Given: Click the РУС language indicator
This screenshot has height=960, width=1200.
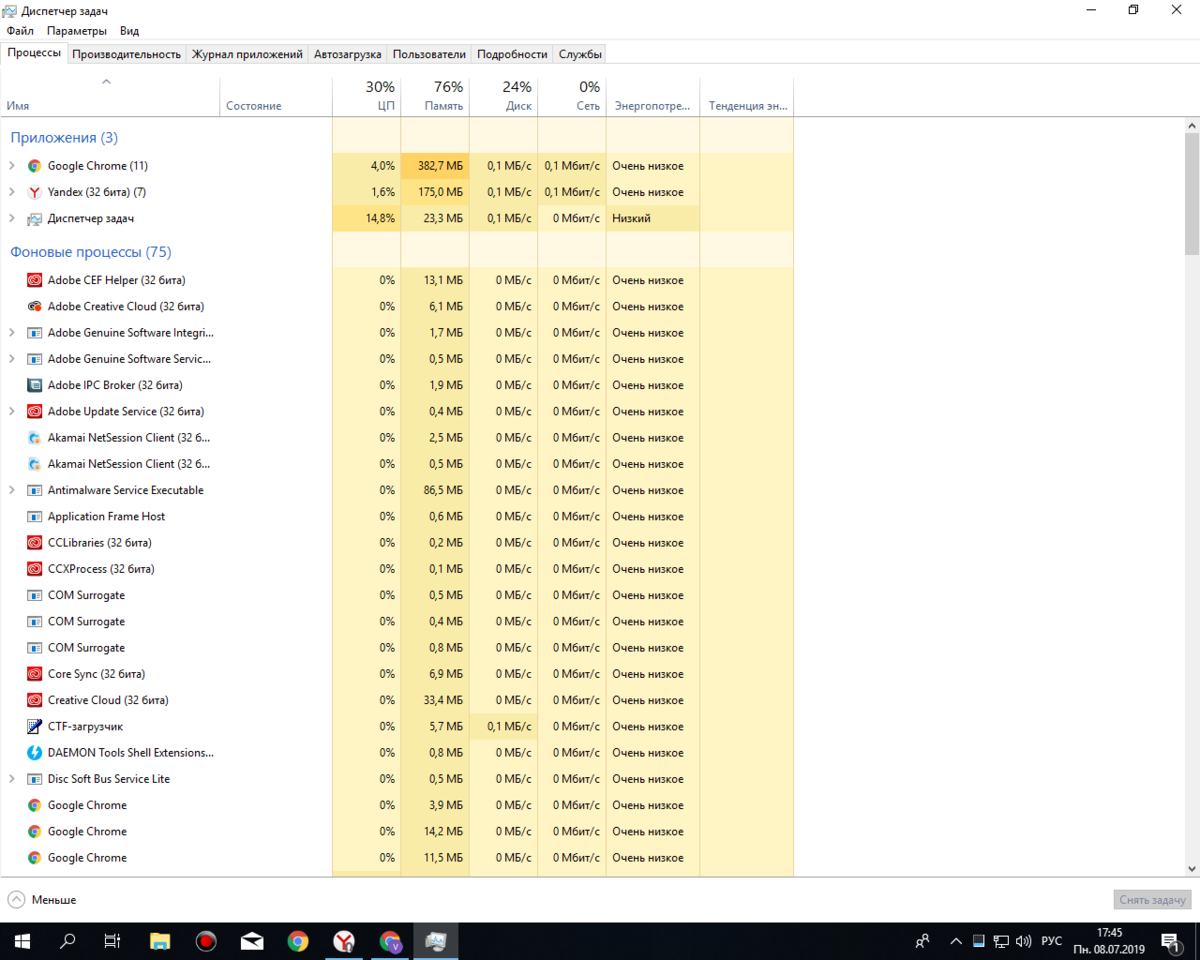Looking at the screenshot, I should pos(1052,941).
